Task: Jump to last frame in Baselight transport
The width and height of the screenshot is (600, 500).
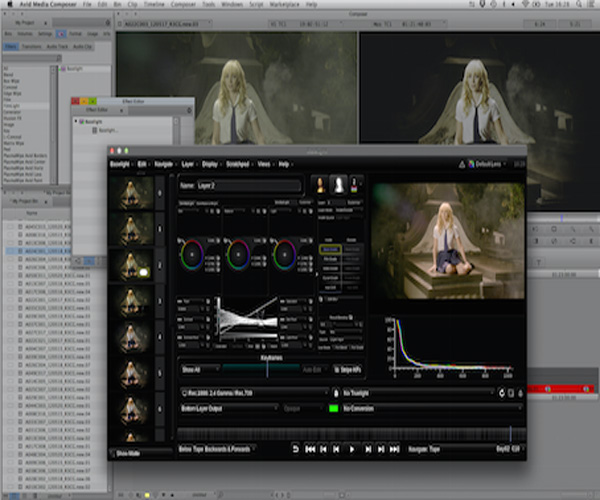Action: tap(394, 449)
